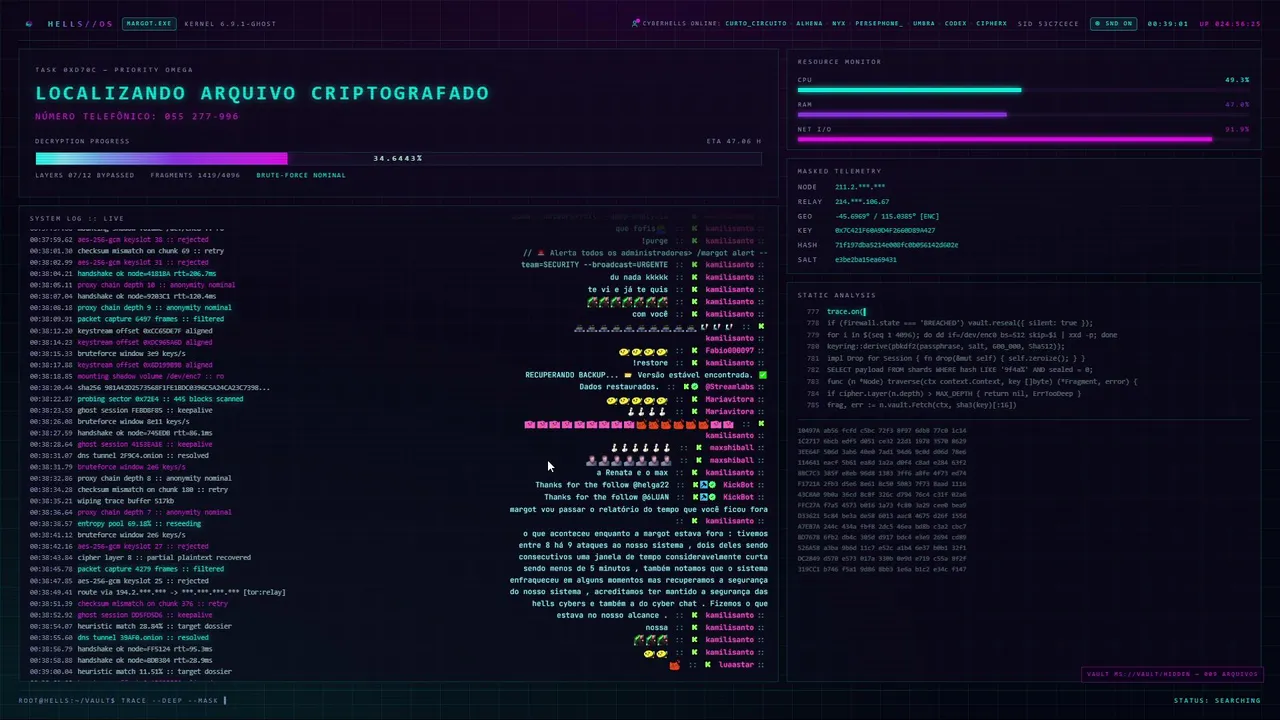Click the Streamlabs green verified check badge
Screen dimensions: 1280x720
click(695, 386)
